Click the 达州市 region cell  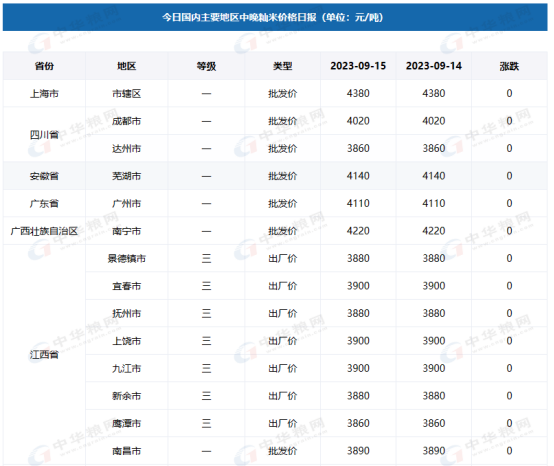click(126, 149)
